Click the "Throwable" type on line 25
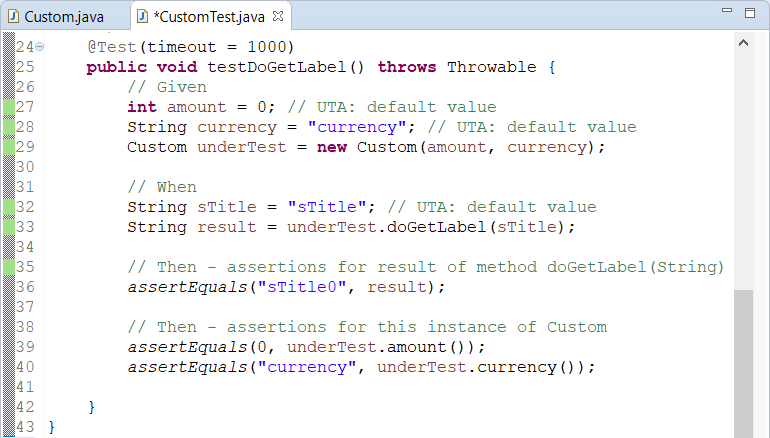This screenshot has height=438, width=770. pyautogui.click(x=491, y=67)
